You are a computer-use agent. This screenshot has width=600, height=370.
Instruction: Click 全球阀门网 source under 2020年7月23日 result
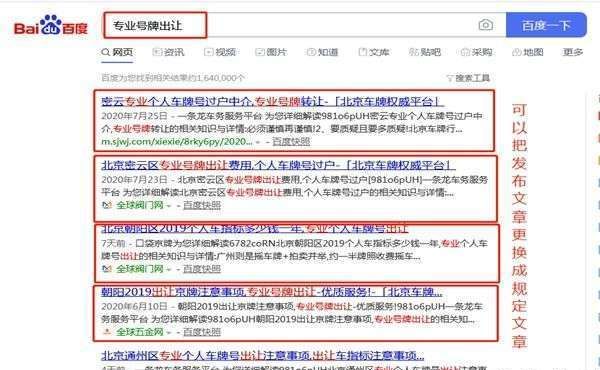(x=140, y=205)
